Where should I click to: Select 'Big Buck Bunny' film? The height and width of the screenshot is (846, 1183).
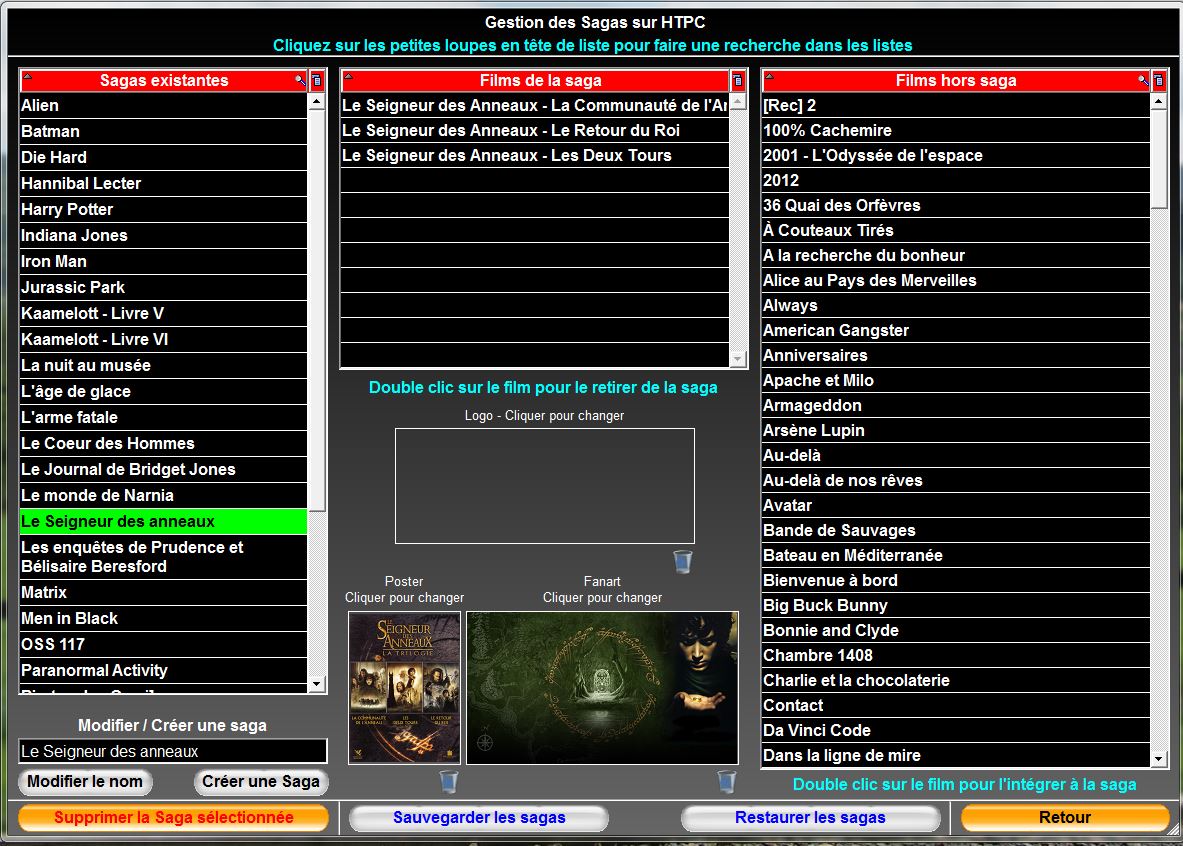coord(956,605)
